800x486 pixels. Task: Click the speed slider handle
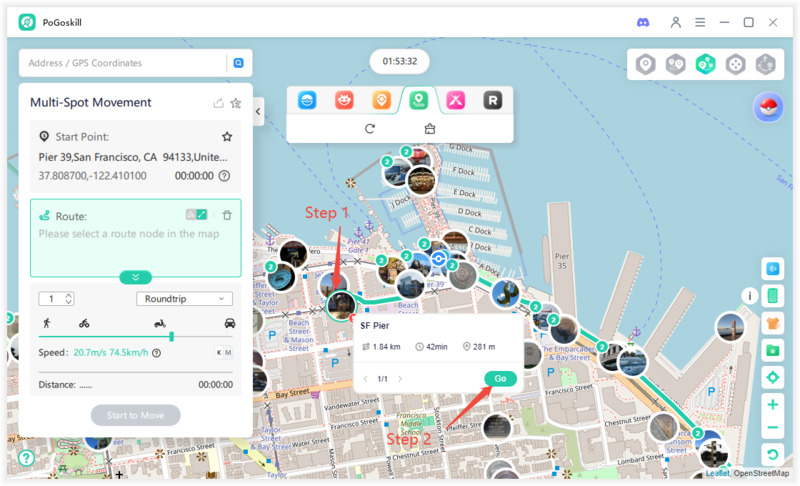(171, 337)
